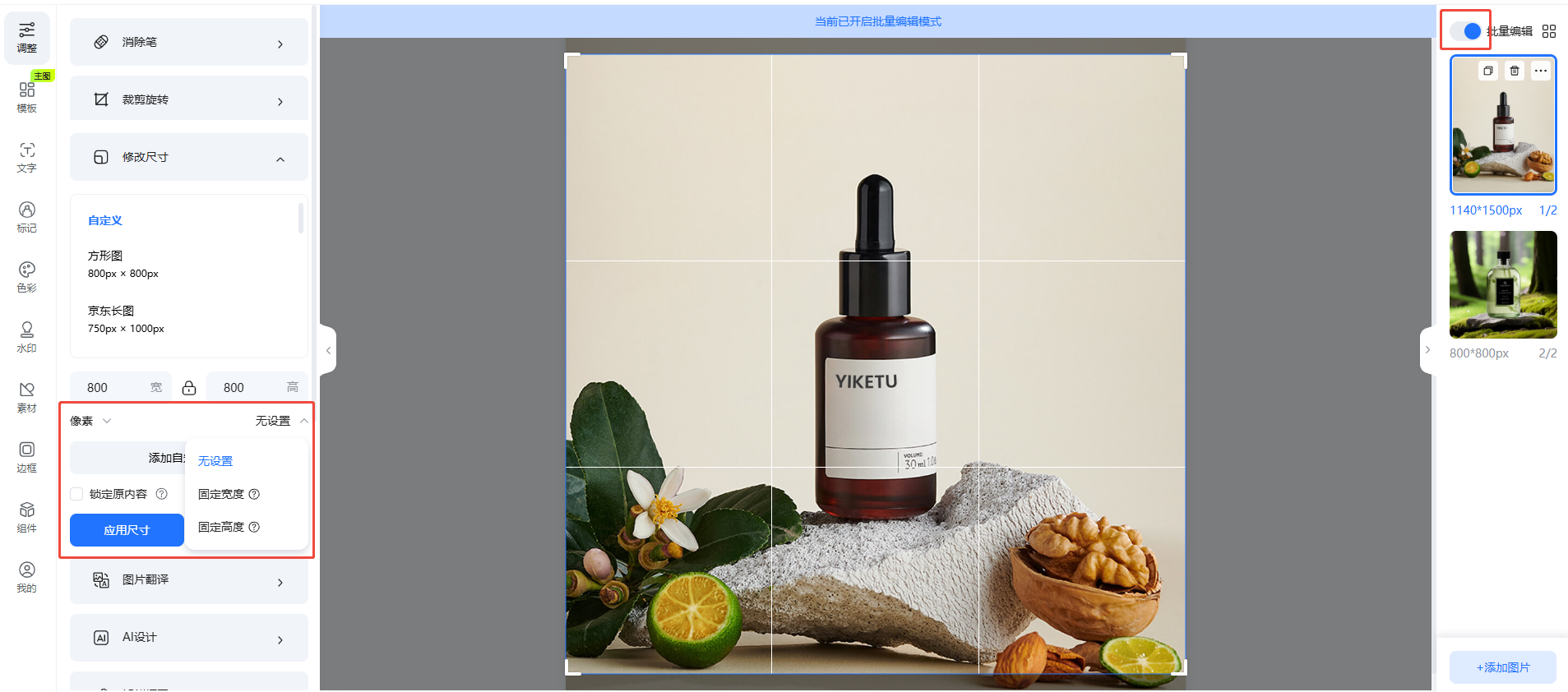Click the +添加图片 add image button
The height and width of the screenshot is (692, 1568).
[x=1503, y=667]
